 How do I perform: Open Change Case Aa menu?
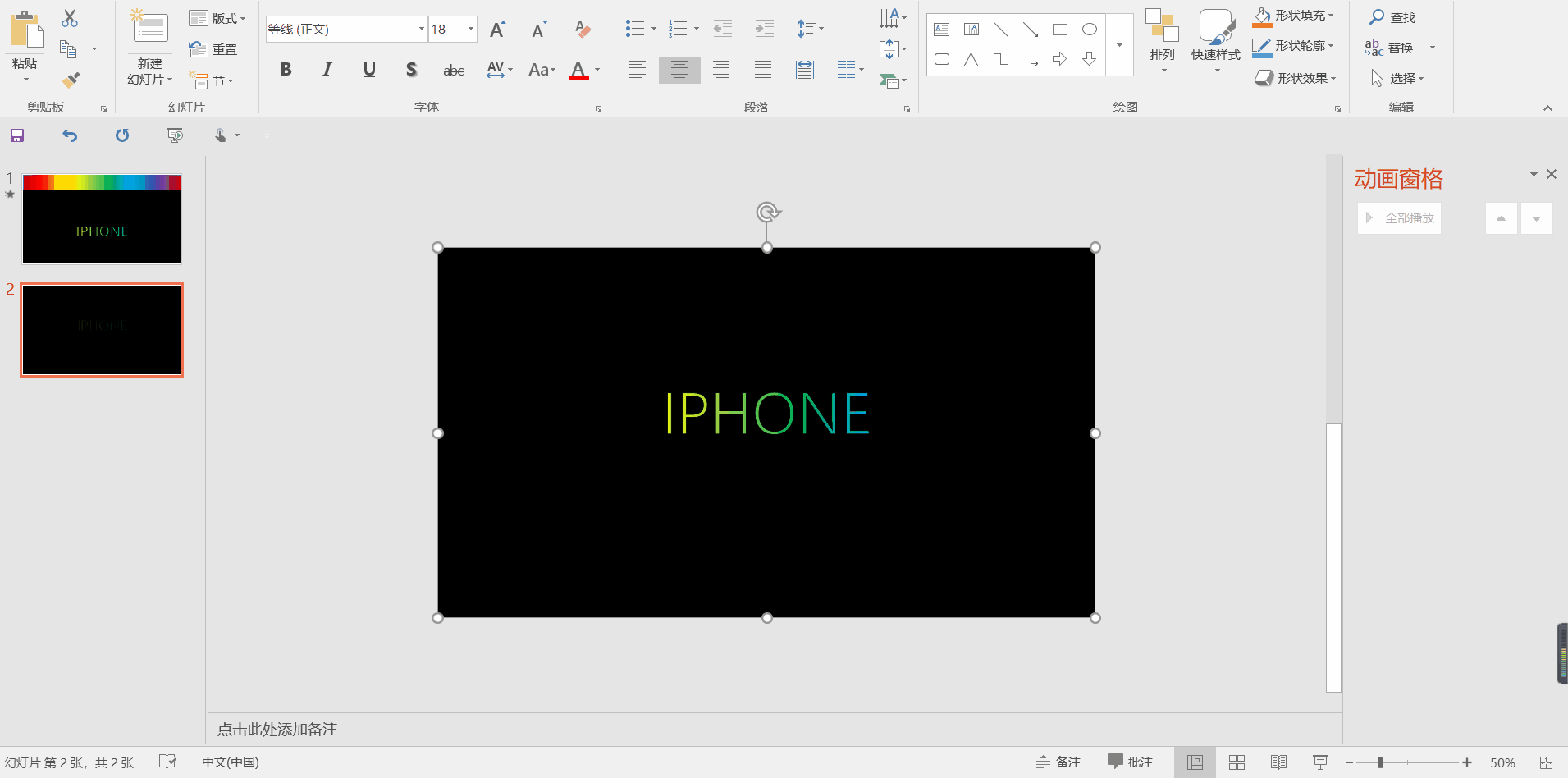click(542, 70)
